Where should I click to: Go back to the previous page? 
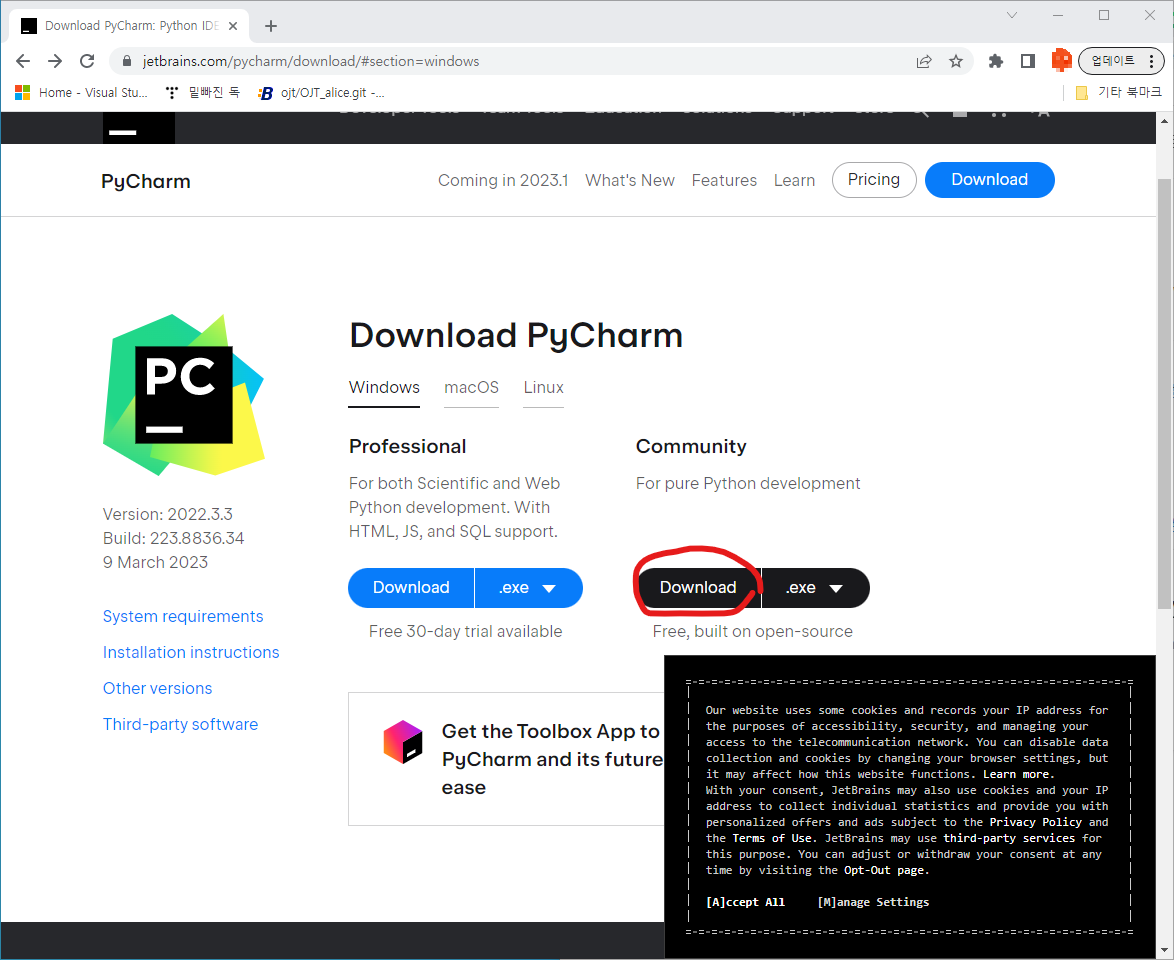click(x=23, y=61)
